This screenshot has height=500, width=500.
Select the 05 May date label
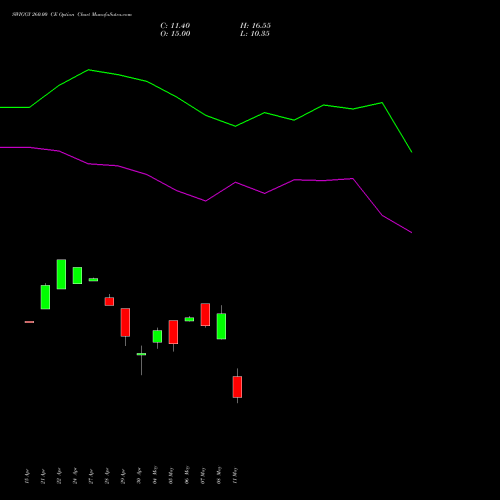pos(171,475)
